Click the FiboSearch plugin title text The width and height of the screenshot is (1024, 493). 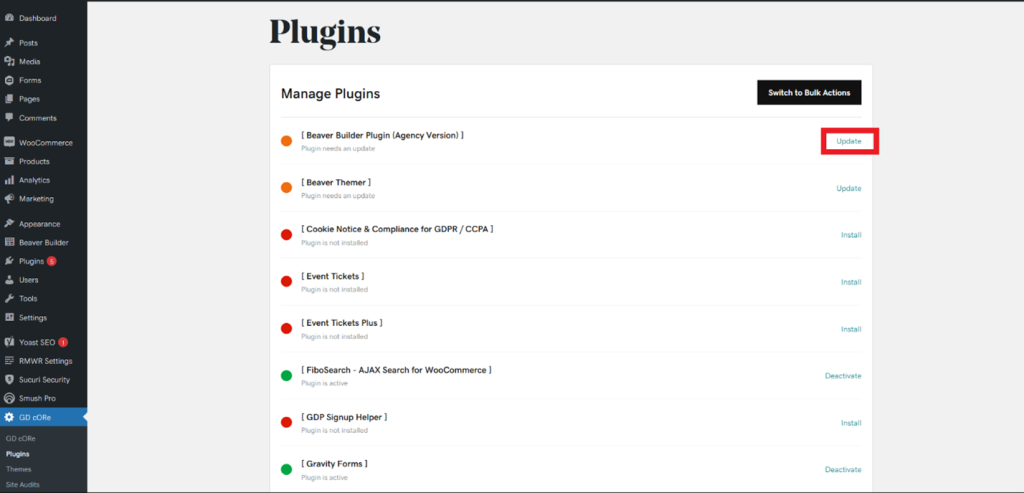point(396,370)
